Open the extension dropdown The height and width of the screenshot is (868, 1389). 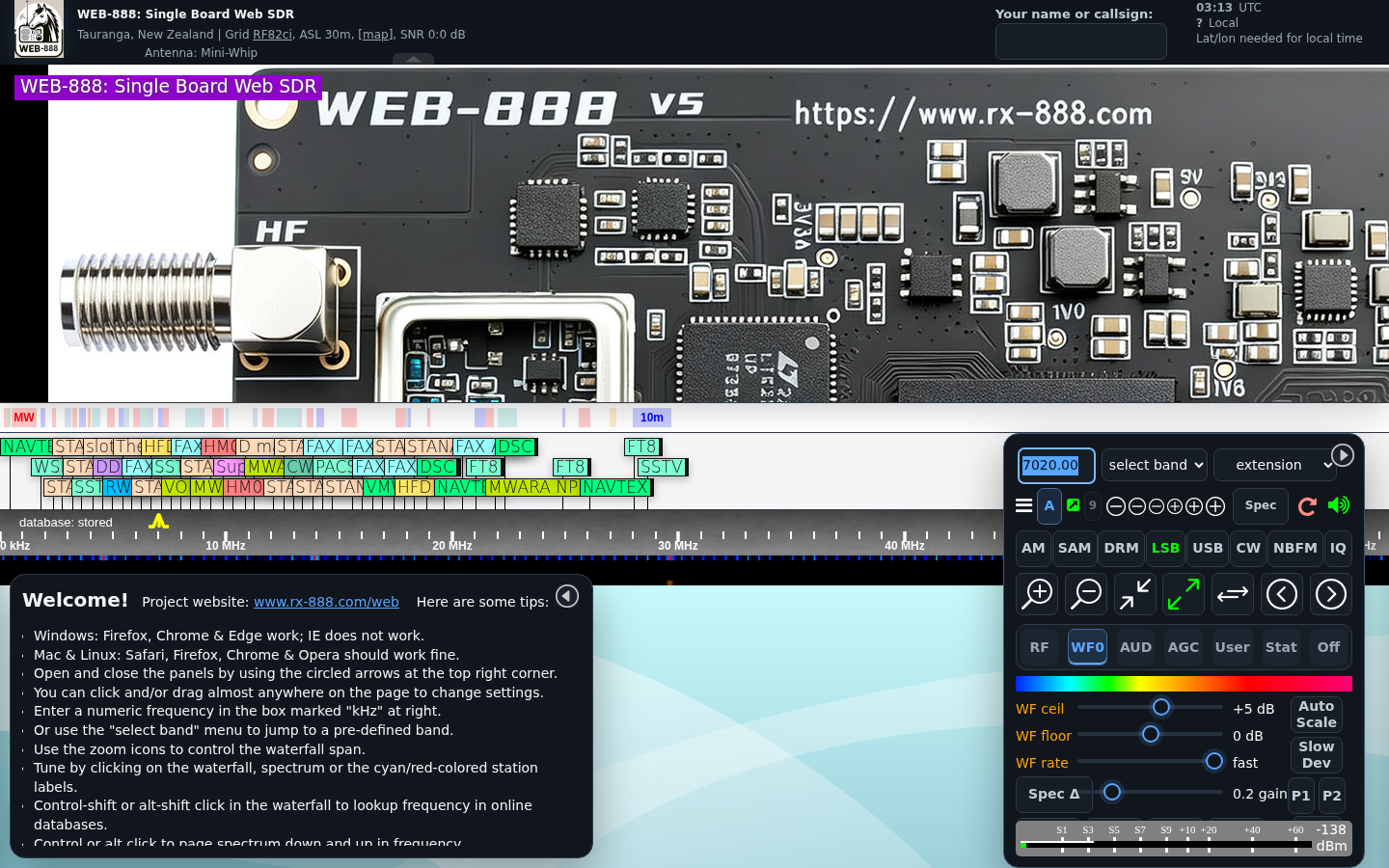pyautogui.click(x=1275, y=465)
